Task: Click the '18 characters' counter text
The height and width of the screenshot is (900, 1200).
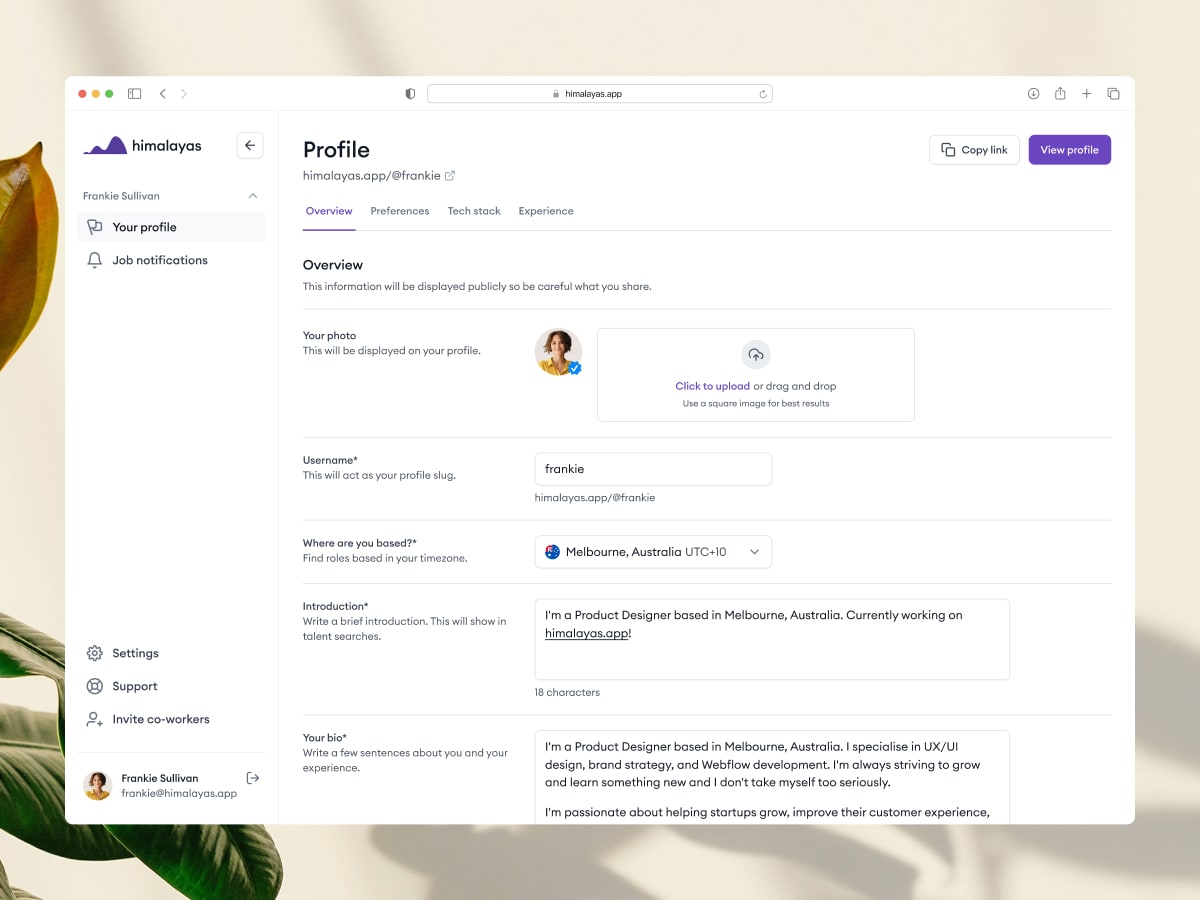Action: click(567, 692)
